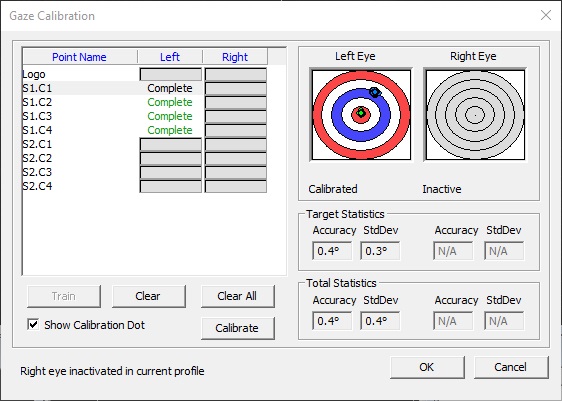Click the Right Eye gray target display
This screenshot has height=401, width=562.
click(x=475, y=115)
